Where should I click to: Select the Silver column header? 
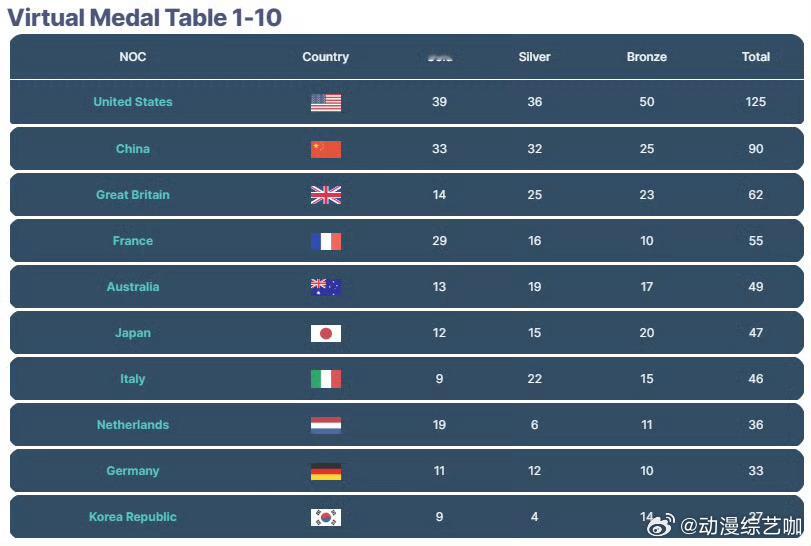pyautogui.click(x=534, y=57)
